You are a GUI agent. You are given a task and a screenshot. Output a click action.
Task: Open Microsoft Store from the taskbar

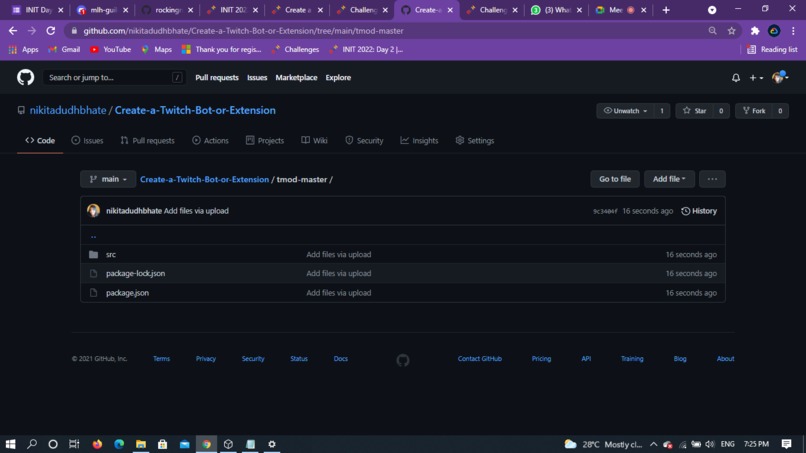162,444
